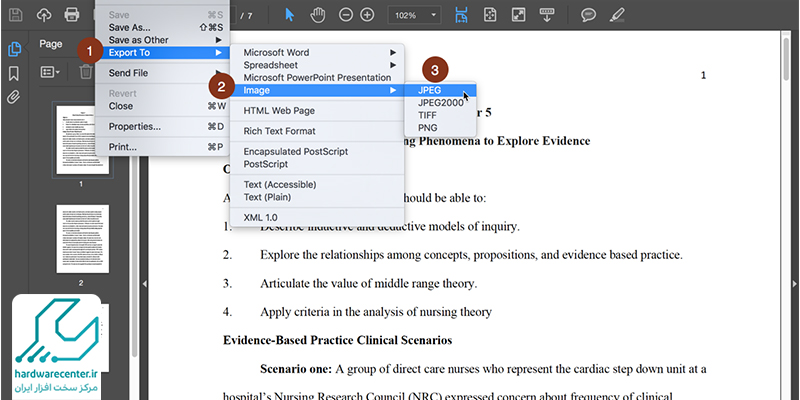Click "Articulate the value of middle range theory."

pos(368,284)
